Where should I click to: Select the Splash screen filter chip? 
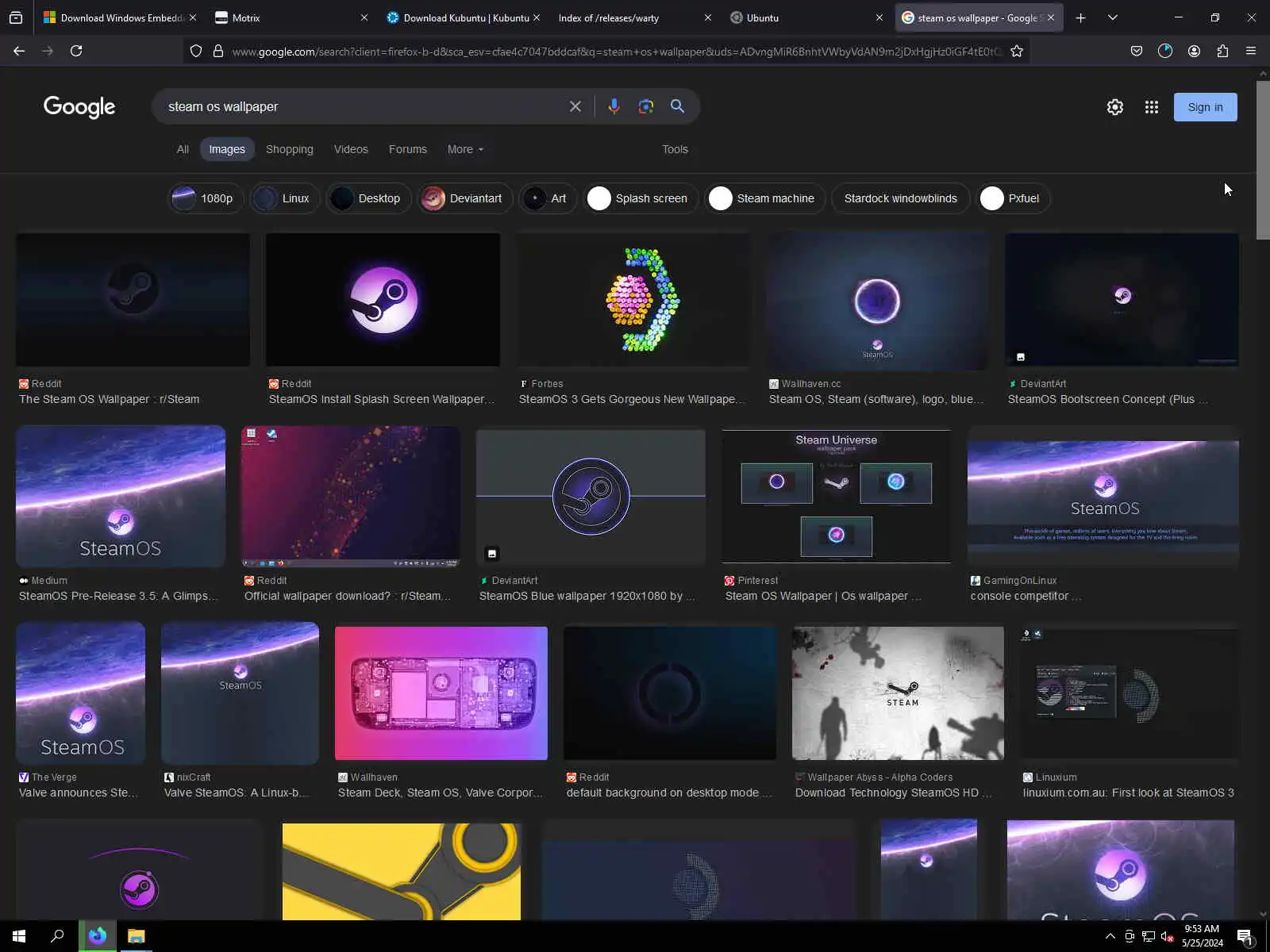coord(641,198)
